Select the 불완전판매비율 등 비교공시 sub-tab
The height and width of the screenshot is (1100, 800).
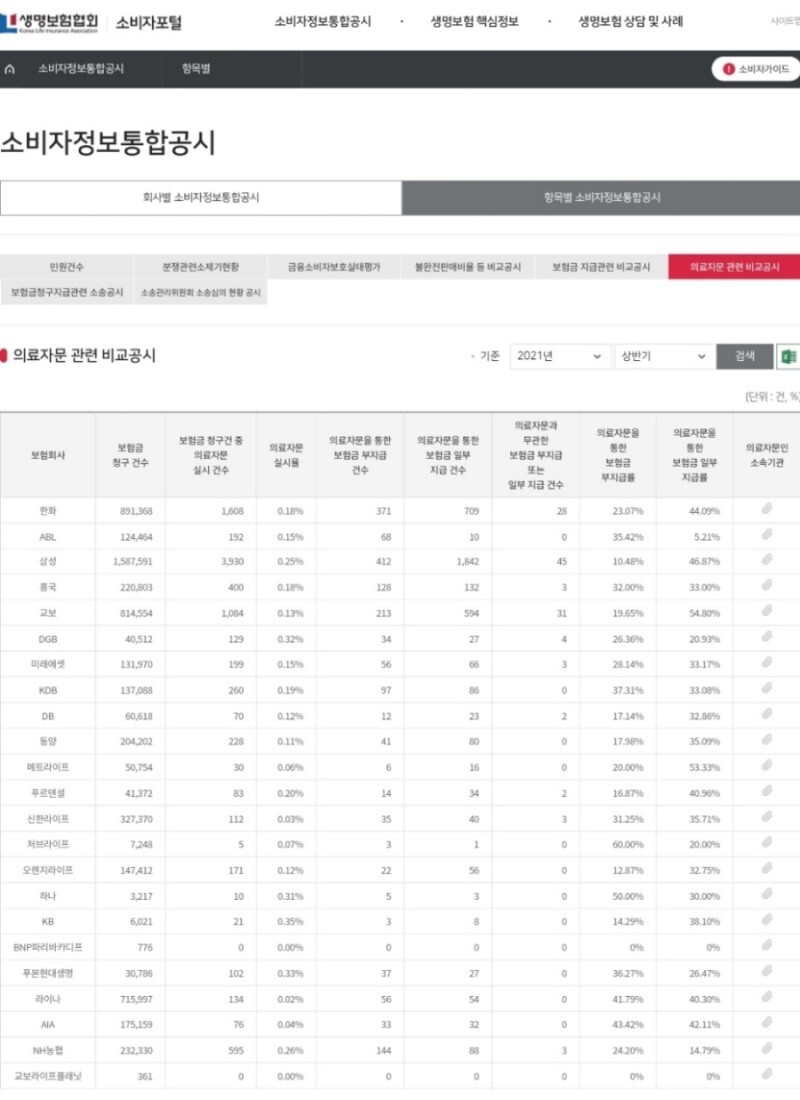(x=467, y=267)
